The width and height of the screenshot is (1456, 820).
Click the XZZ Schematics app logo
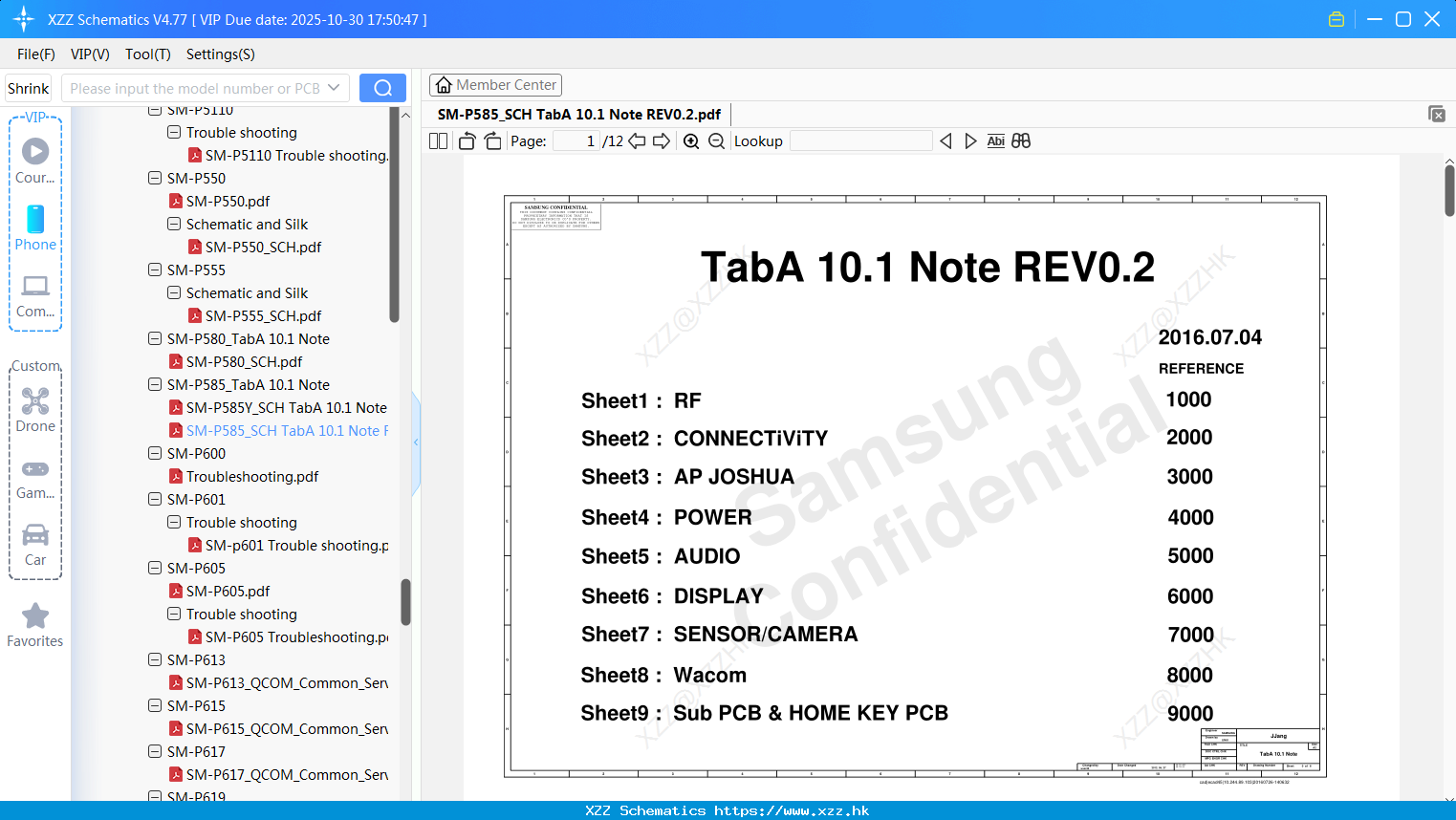pos(24,19)
